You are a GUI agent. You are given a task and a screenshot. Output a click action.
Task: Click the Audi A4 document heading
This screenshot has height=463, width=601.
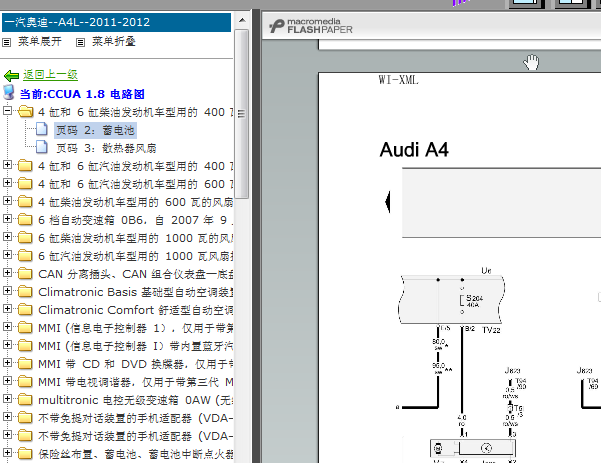[414, 149]
